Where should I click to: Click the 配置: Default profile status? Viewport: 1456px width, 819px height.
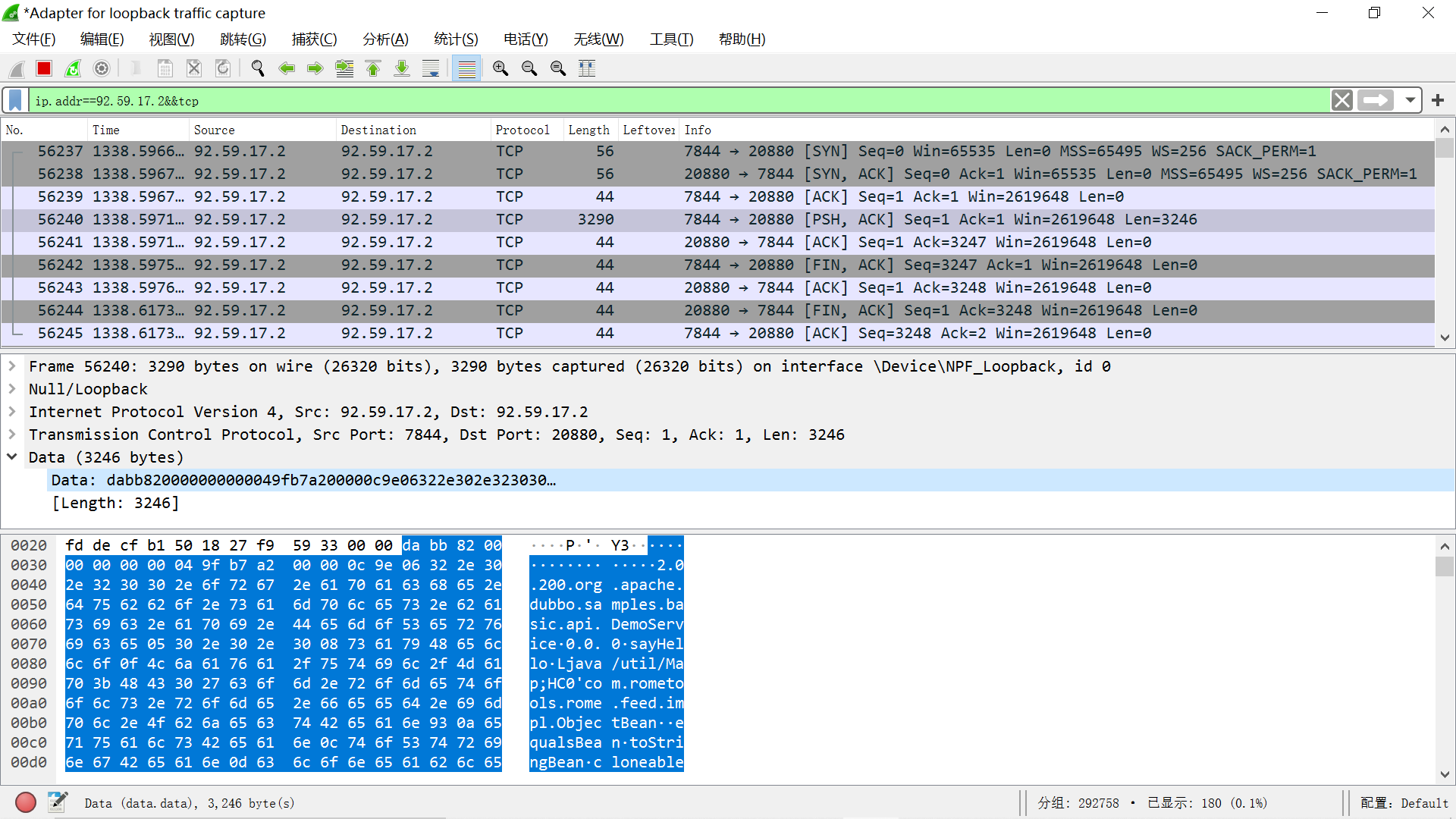(1404, 803)
